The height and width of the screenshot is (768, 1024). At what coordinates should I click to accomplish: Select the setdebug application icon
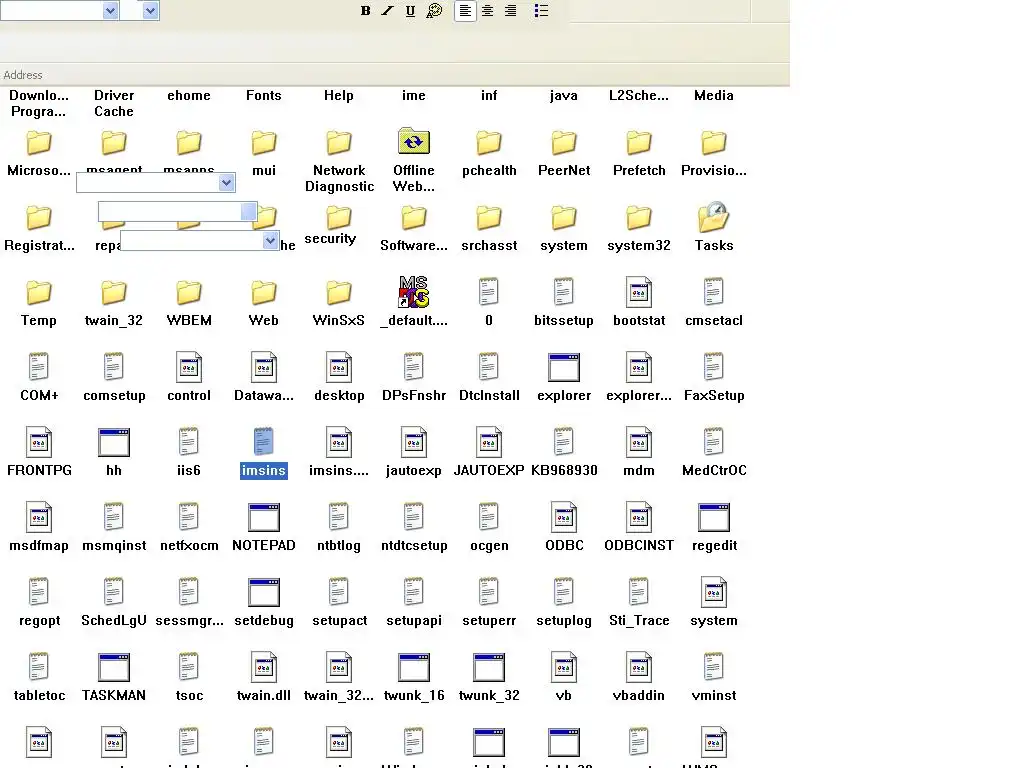[264, 592]
